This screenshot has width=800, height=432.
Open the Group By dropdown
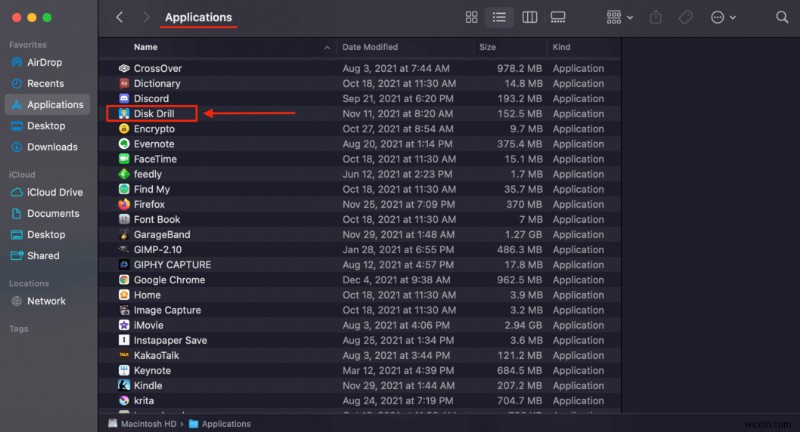[x=619, y=17]
